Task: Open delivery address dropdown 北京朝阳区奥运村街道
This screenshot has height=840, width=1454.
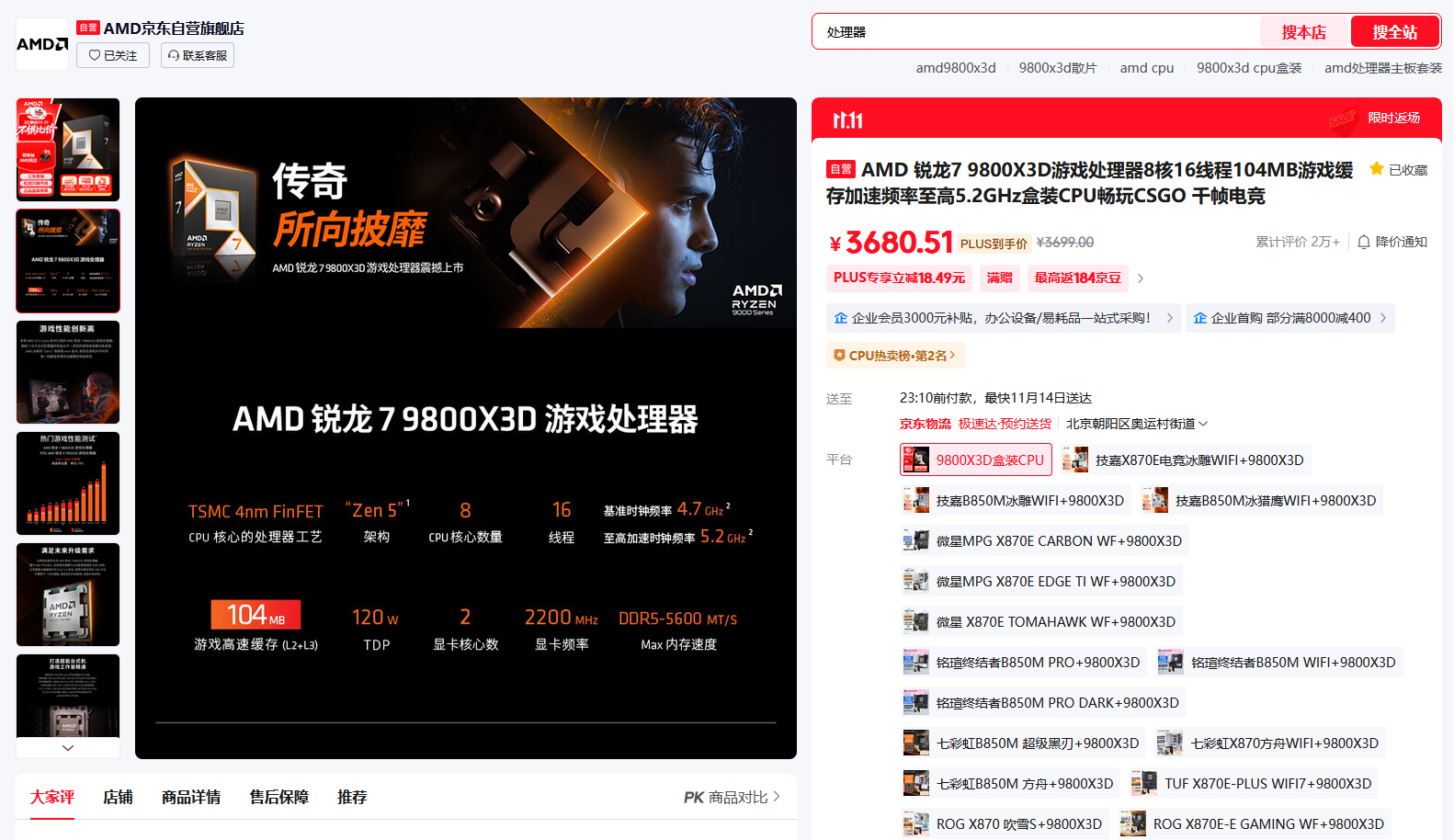Action: tap(1136, 424)
